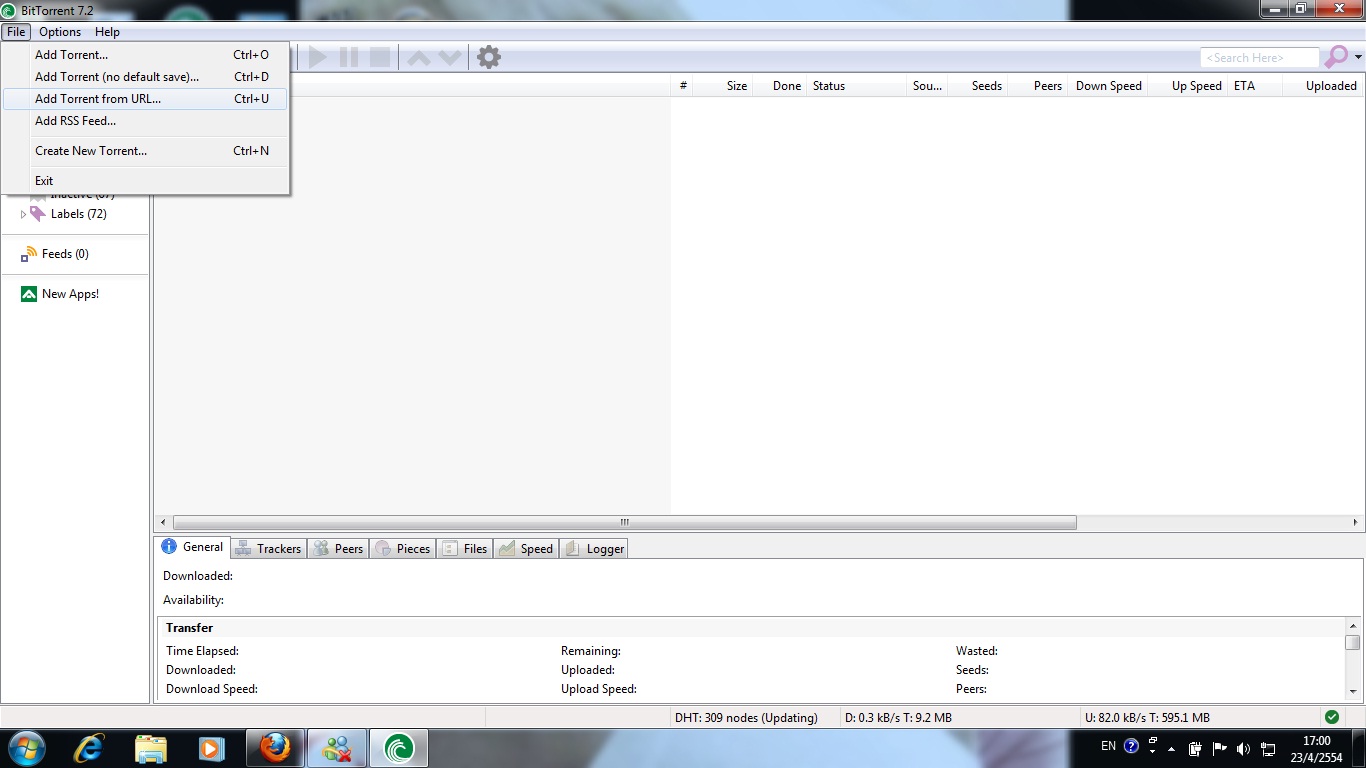Open Windows Explorer folder from taskbar
Image resolution: width=1366 pixels, height=768 pixels.
click(151, 748)
